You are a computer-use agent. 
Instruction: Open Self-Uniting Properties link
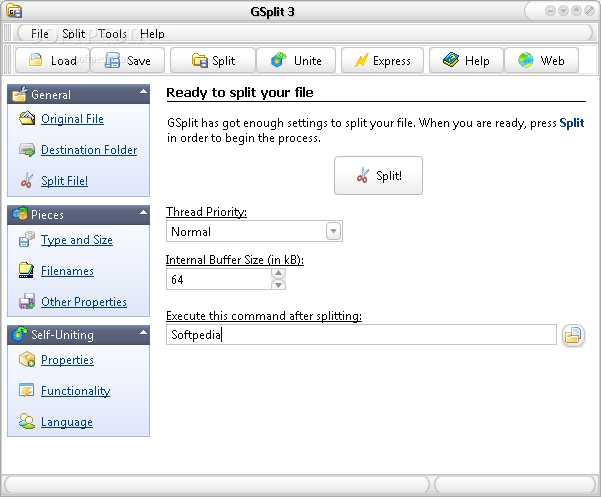tap(67, 360)
